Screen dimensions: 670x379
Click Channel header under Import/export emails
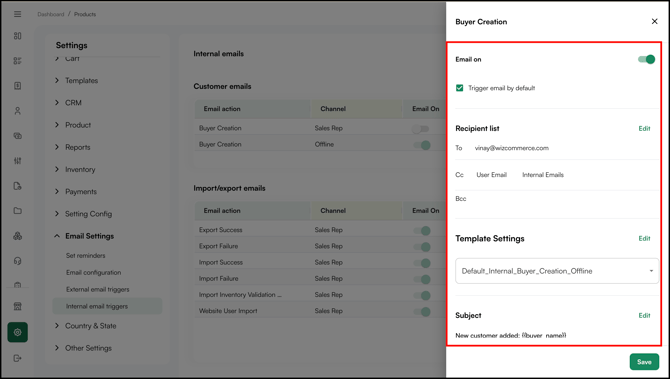333,211
